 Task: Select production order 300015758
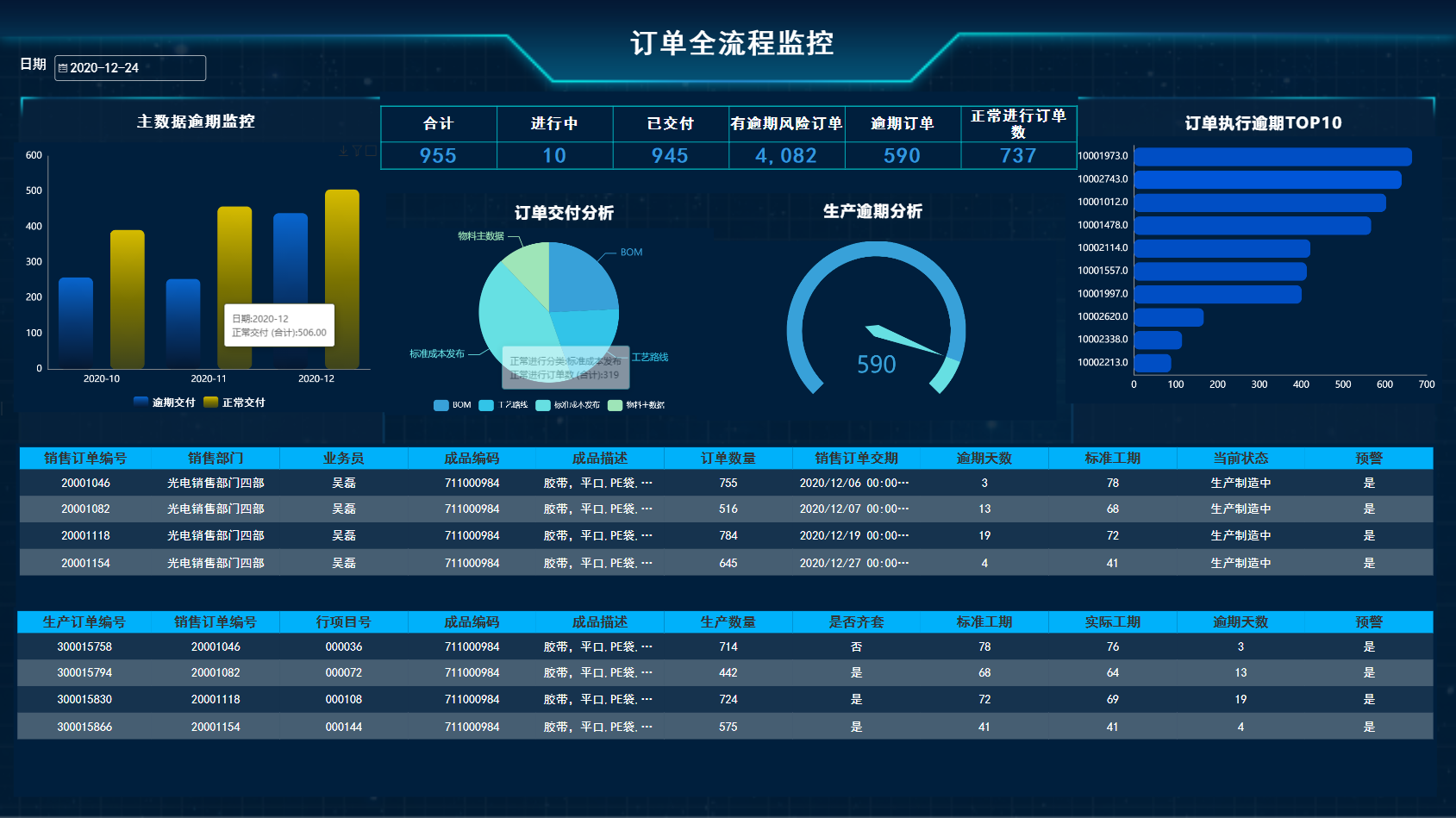(x=84, y=647)
